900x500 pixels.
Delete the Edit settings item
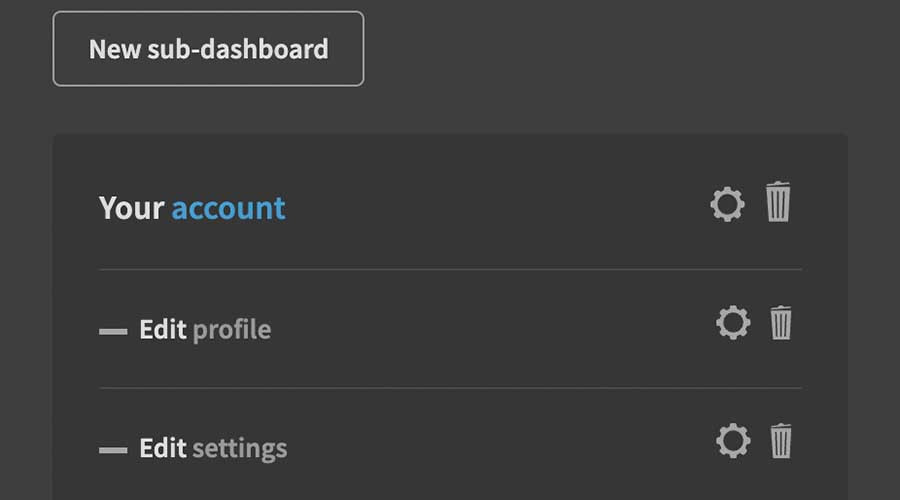tap(781, 441)
